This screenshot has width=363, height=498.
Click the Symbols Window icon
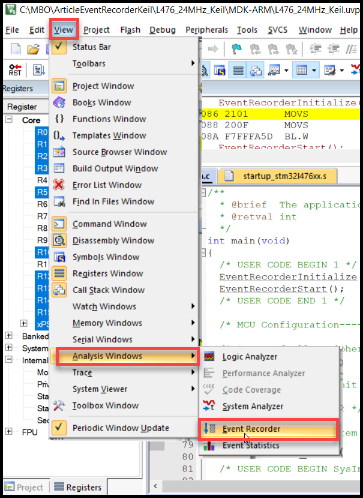pyautogui.click(x=59, y=257)
